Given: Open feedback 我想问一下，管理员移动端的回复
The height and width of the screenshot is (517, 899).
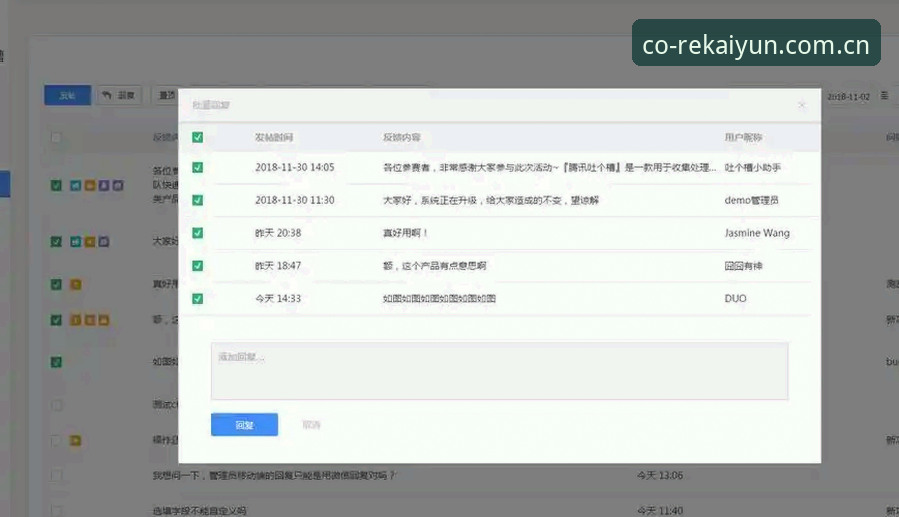Looking at the screenshot, I should [274, 475].
